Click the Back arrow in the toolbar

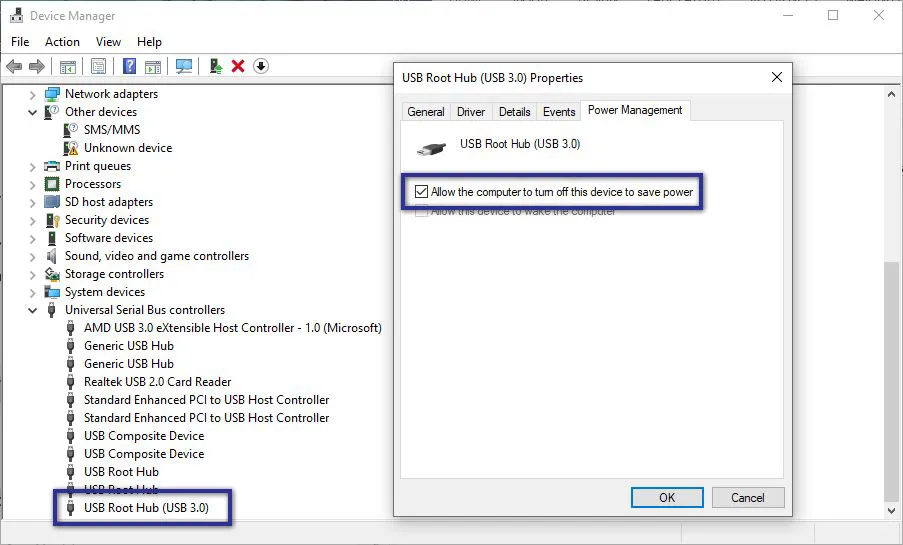click(x=14, y=66)
